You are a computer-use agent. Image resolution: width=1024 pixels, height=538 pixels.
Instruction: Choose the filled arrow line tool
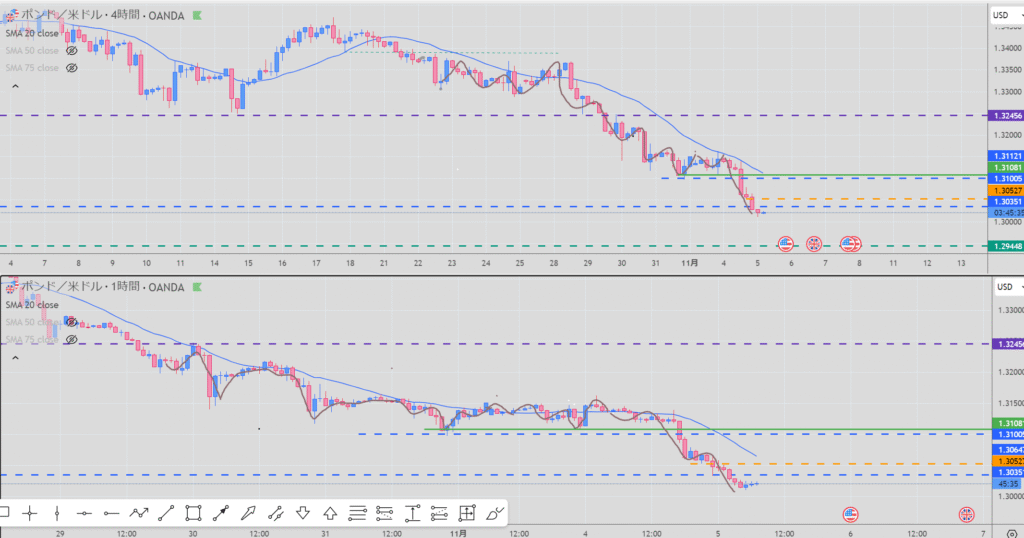221,513
